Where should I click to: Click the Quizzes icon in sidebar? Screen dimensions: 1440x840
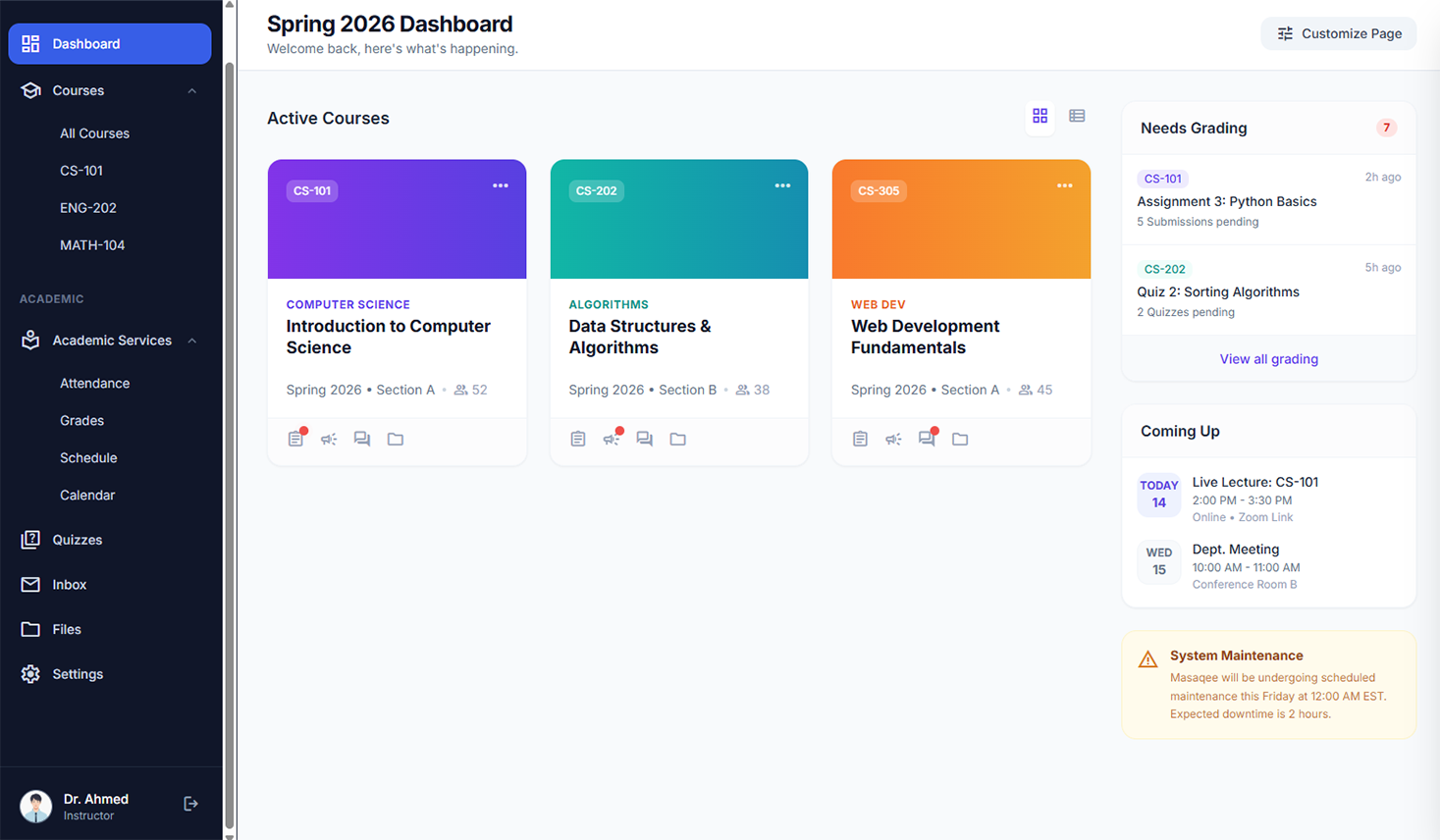pyautogui.click(x=30, y=540)
